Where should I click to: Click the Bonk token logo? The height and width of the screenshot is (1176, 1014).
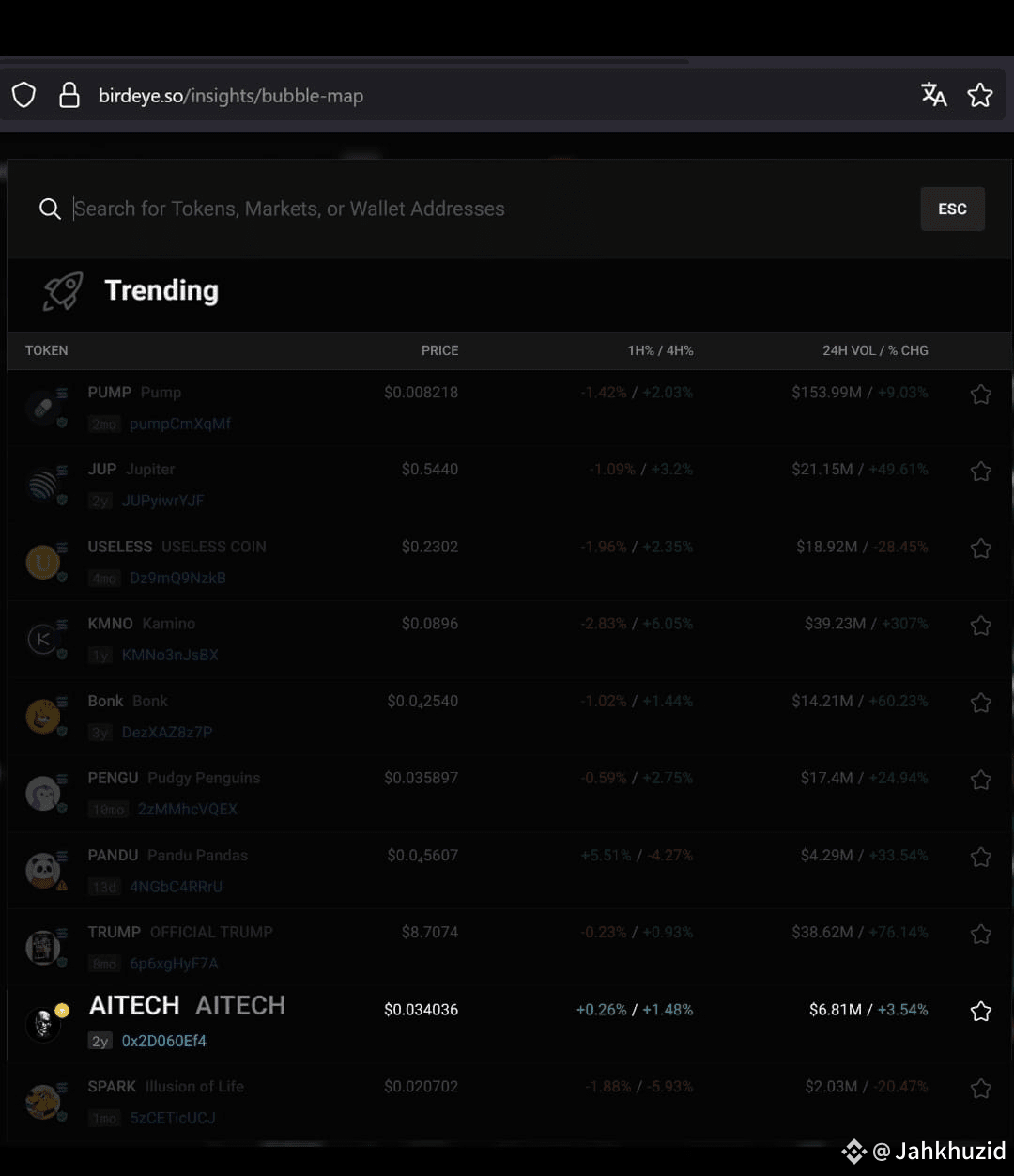click(x=43, y=717)
